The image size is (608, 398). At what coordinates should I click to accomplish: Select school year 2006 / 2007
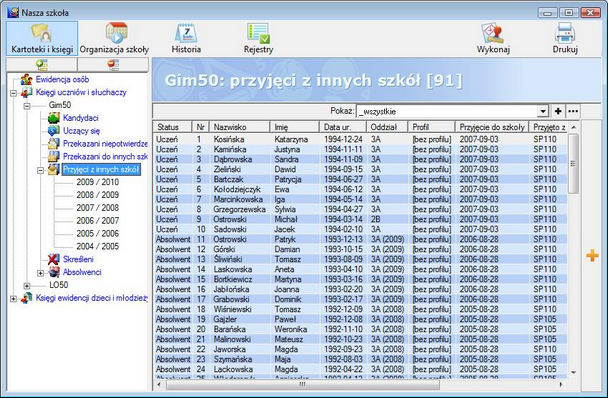(x=98, y=220)
